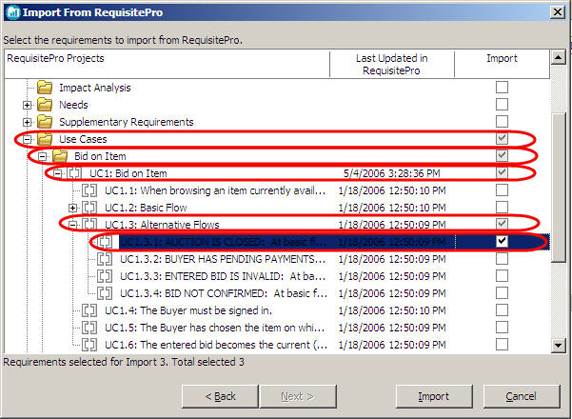This screenshot has height=419, width=572.
Task: Check the Import box for Impact Analysis
Action: [x=502, y=87]
